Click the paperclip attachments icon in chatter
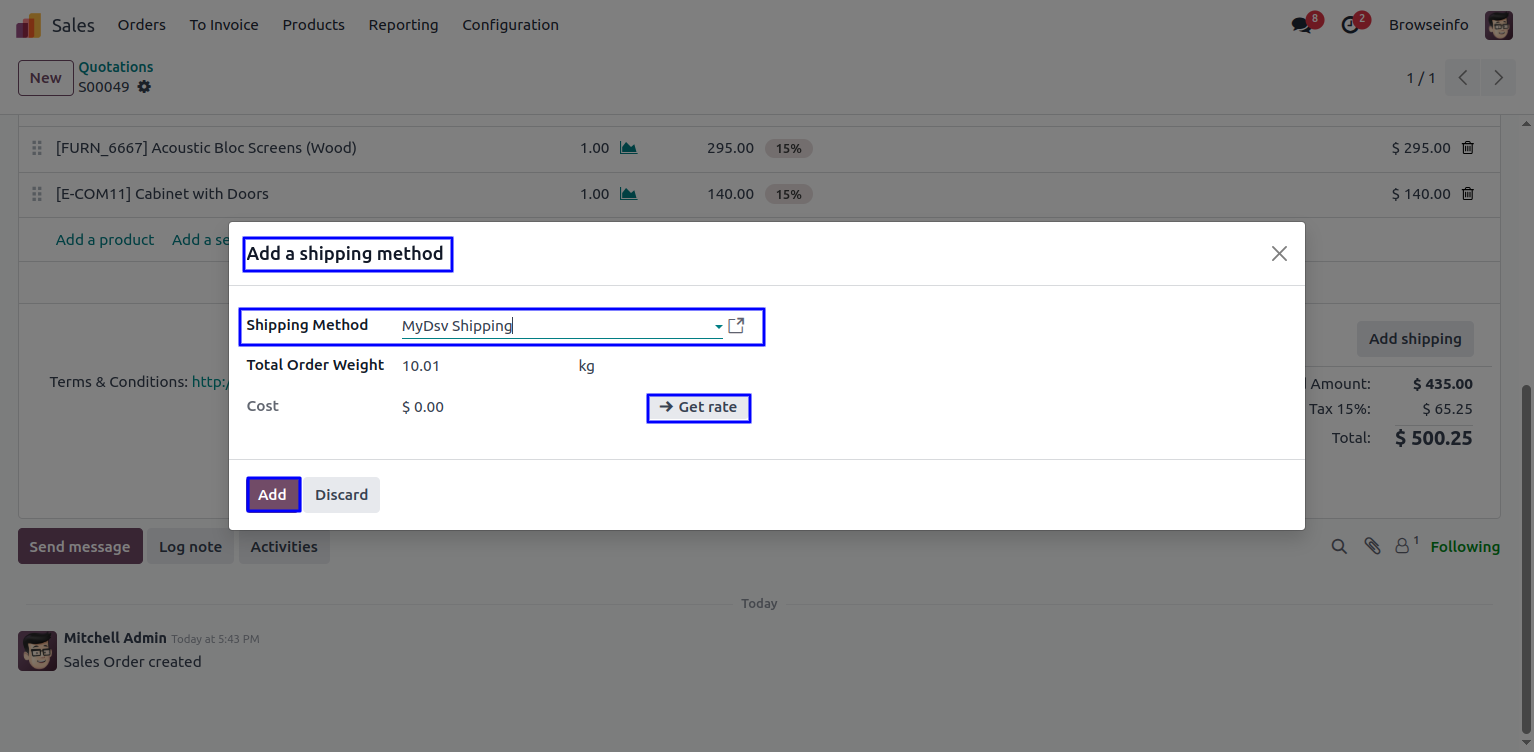 (1372, 546)
